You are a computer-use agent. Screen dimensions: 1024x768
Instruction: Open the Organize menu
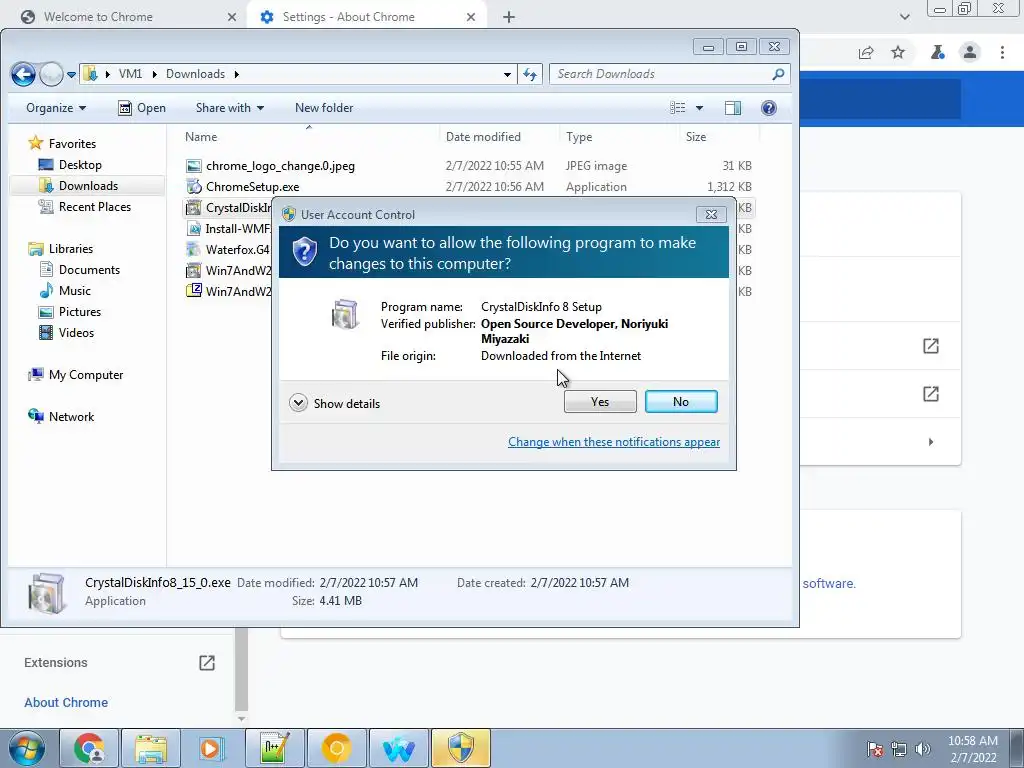[x=56, y=108]
